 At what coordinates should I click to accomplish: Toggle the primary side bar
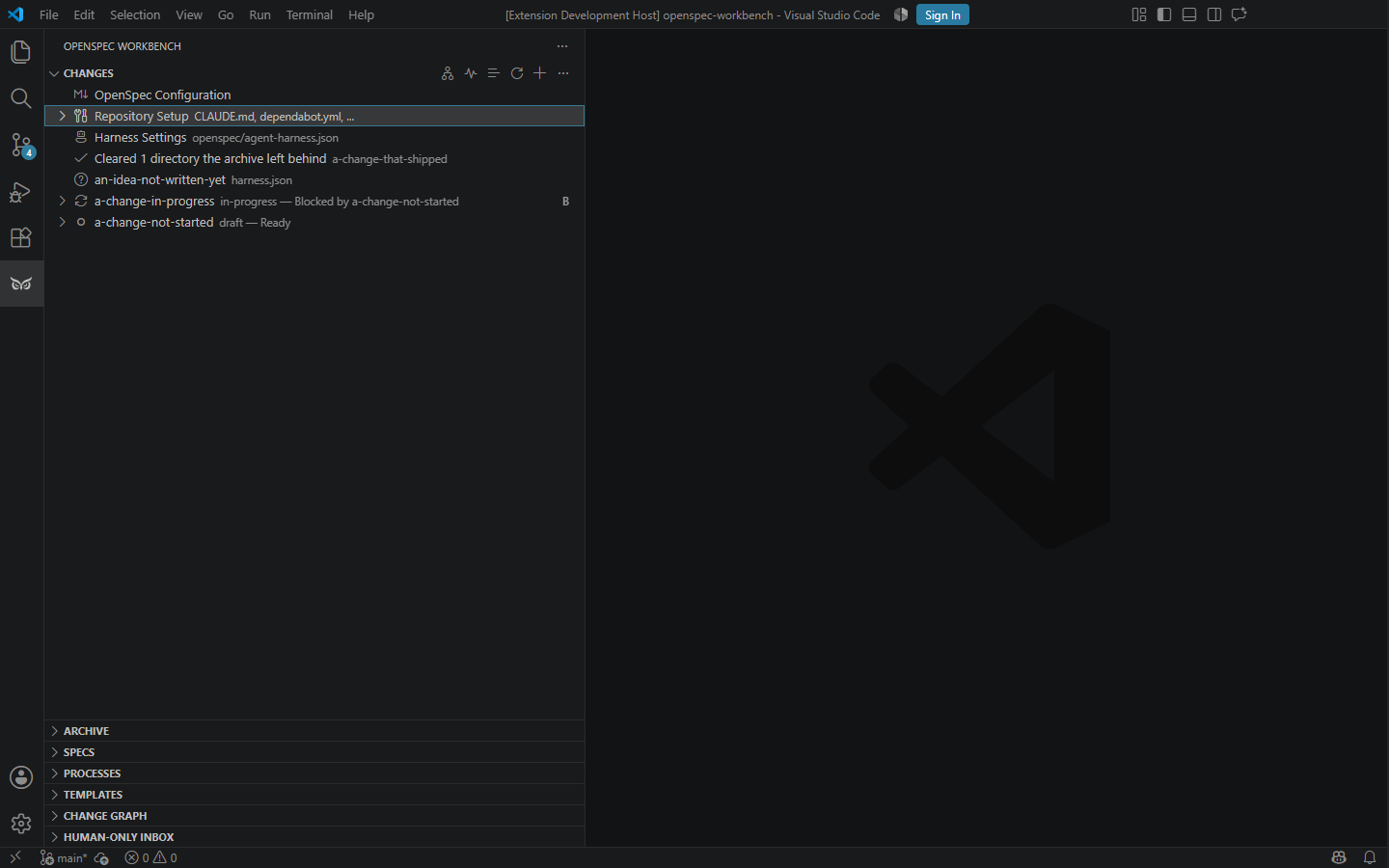[x=1164, y=14]
